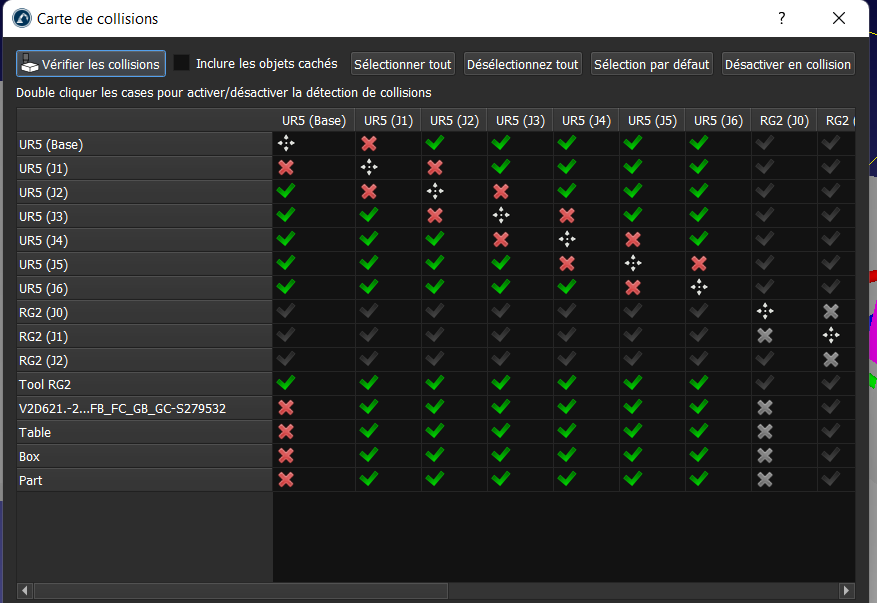Click Désactiver en collision button

click(x=788, y=64)
